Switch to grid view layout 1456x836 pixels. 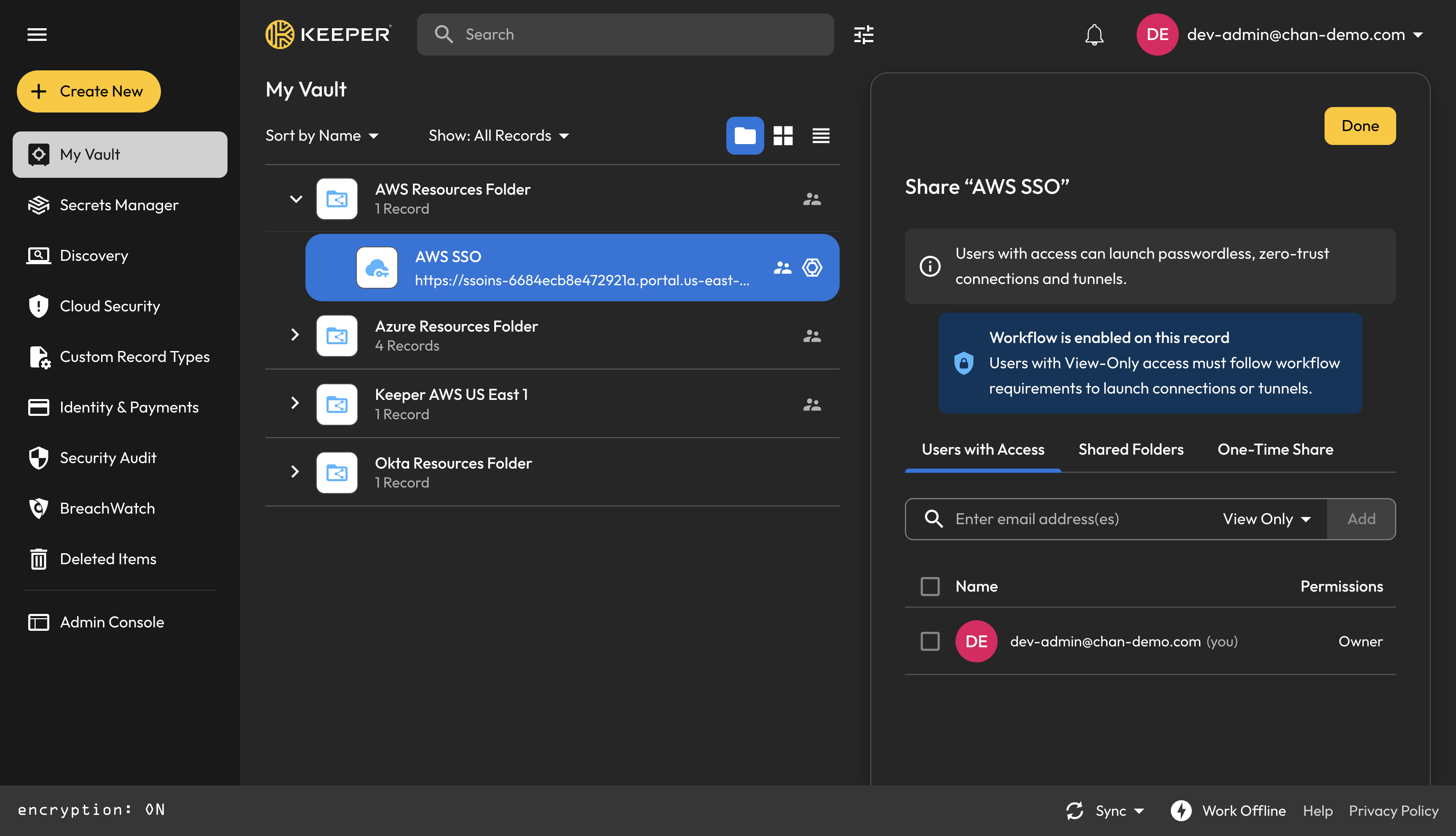[x=783, y=136]
